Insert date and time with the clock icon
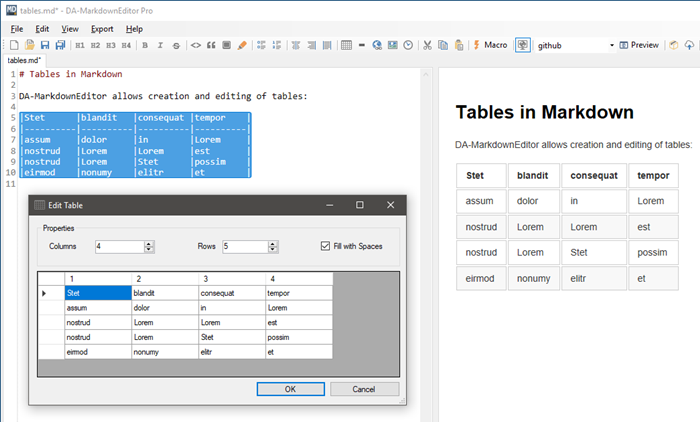The height and width of the screenshot is (422, 700). (x=408, y=45)
